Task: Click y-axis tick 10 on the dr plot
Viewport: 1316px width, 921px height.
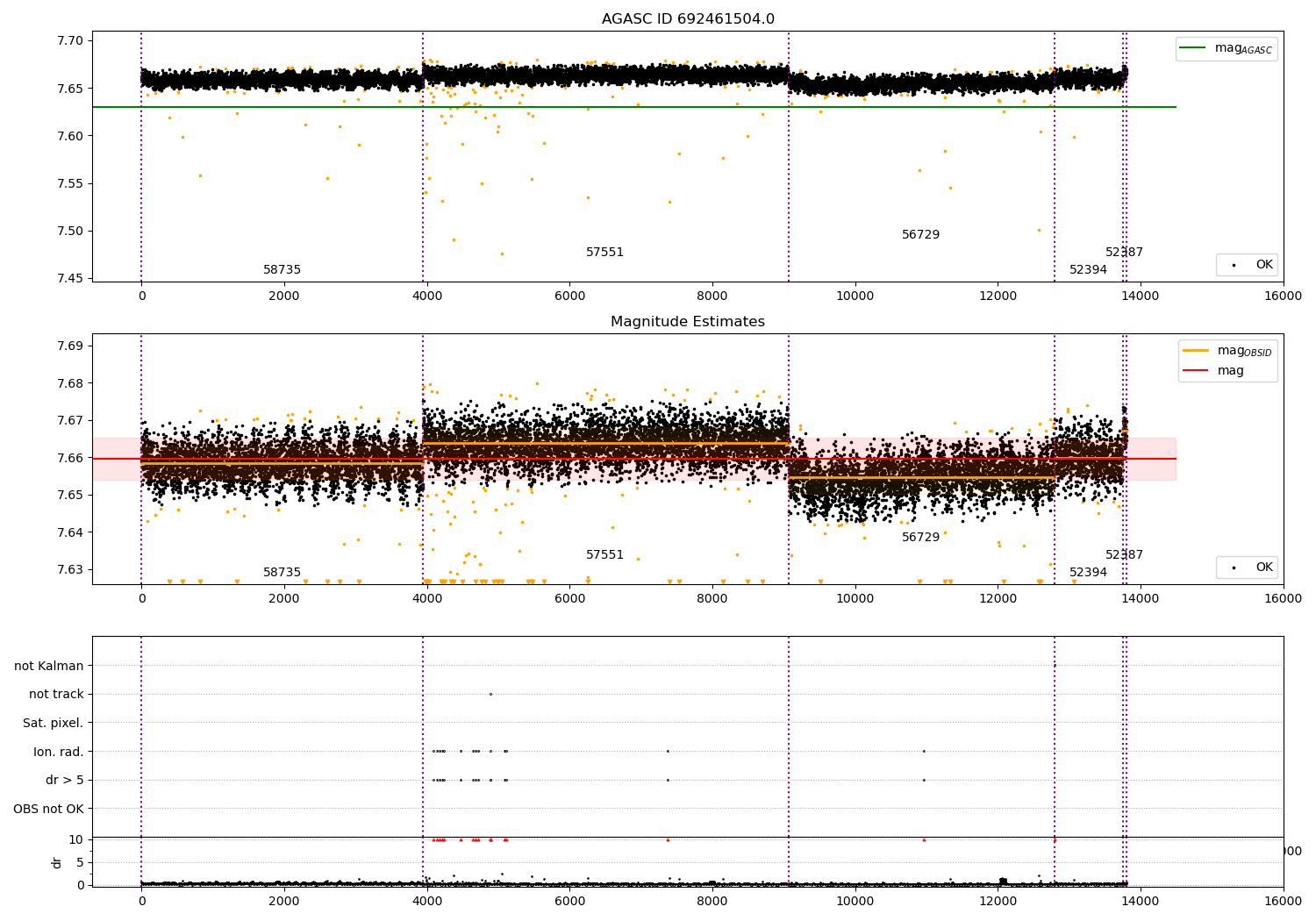Action: [76, 839]
